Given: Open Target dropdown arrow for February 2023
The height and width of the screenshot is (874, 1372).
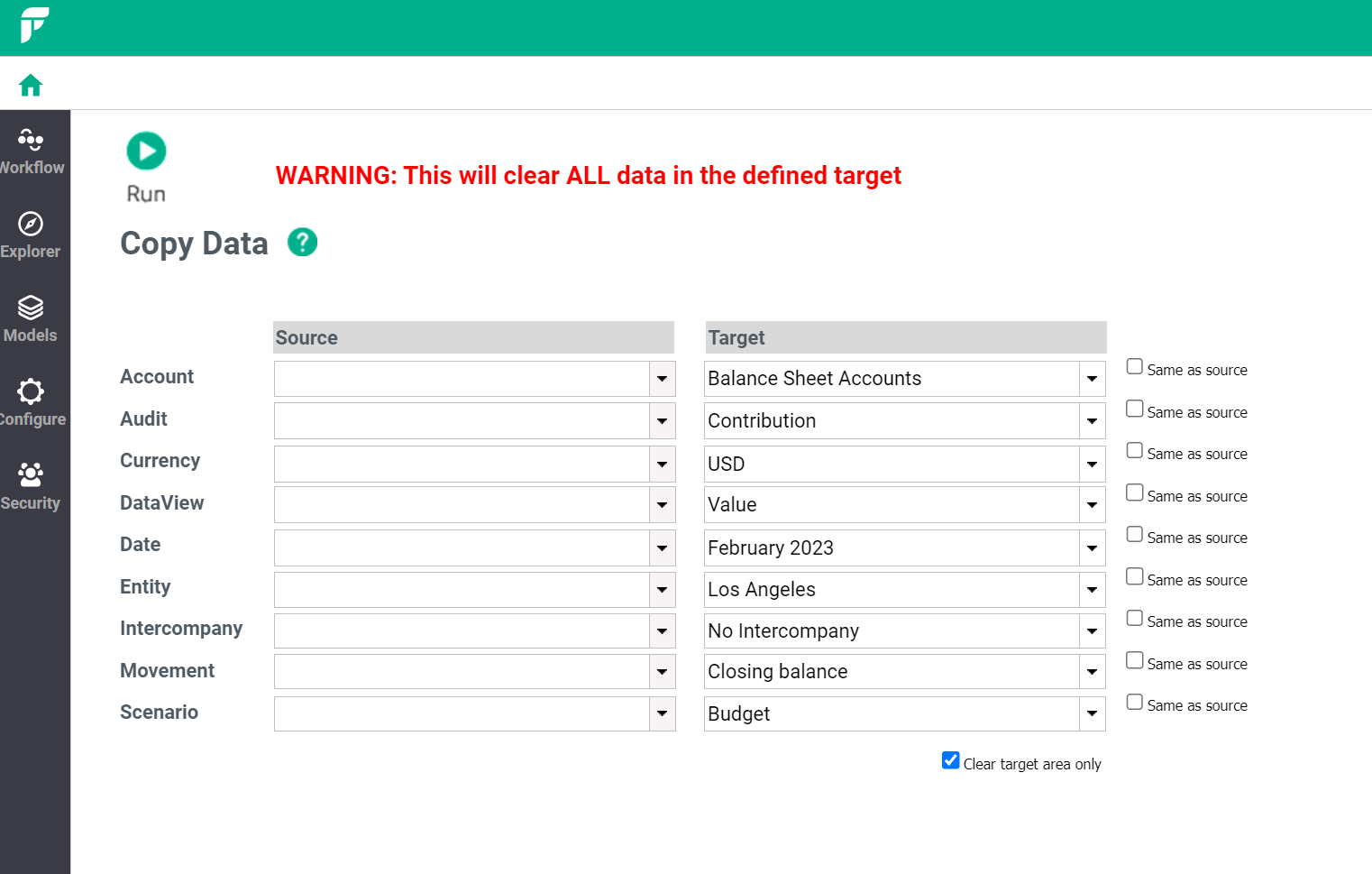Looking at the screenshot, I should click(1093, 547).
